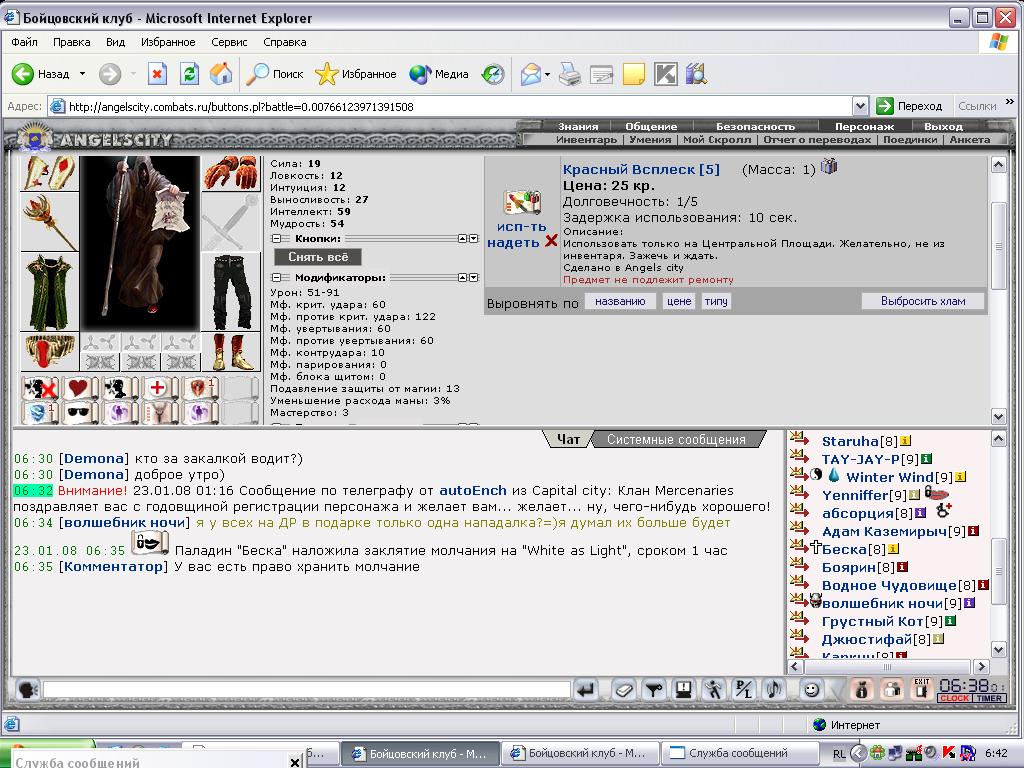The image size is (1024, 768).
Task: Use the scroll with red X silhouette
Action: (40, 388)
